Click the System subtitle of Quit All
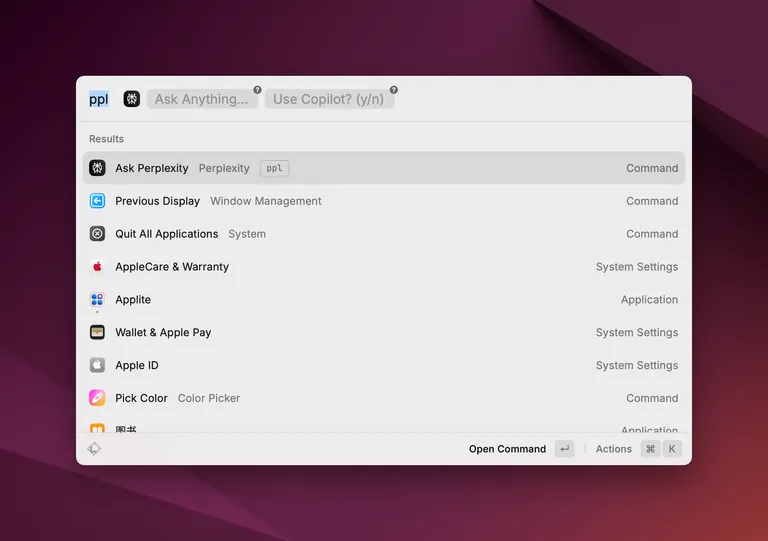 [x=247, y=234]
